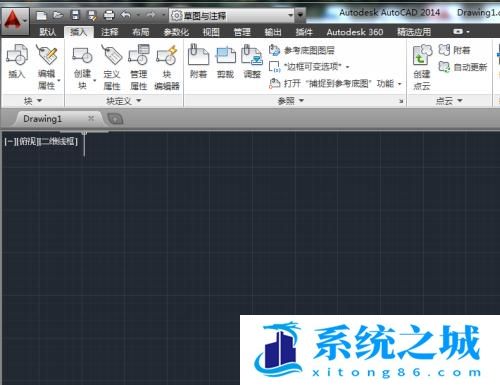
Task: Click the point cloud 附着 attach button
Action: point(454,50)
